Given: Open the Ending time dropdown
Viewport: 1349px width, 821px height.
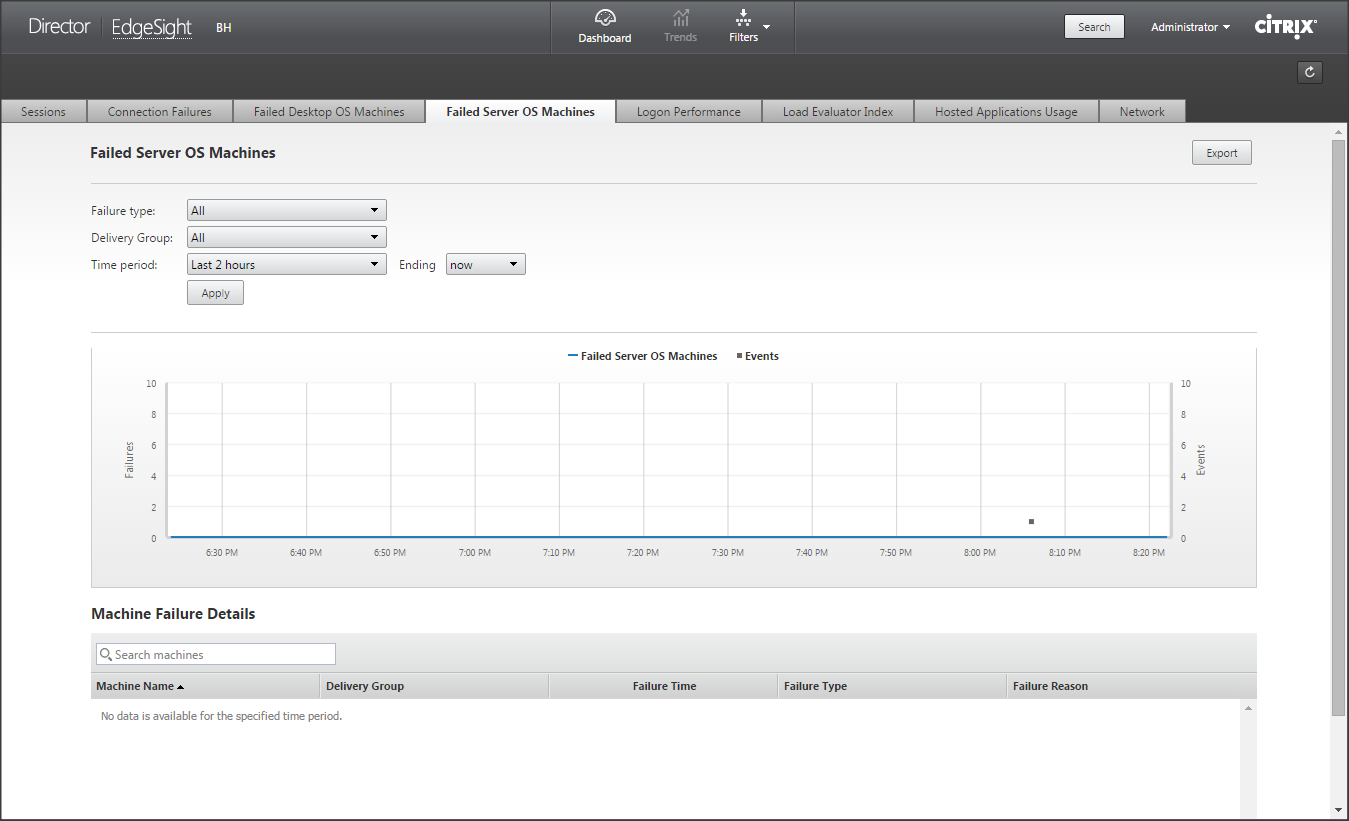Looking at the screenshot, I should pos(485,265).
